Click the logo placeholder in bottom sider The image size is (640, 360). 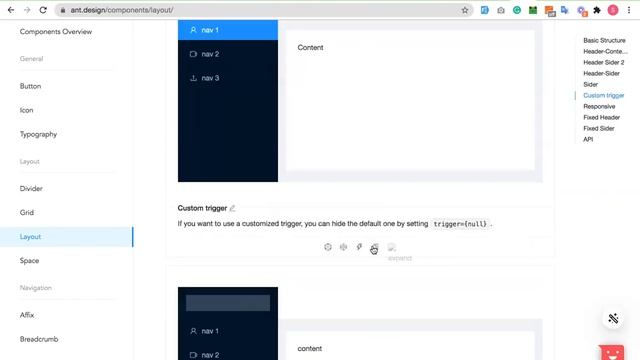tap(228, 303)
